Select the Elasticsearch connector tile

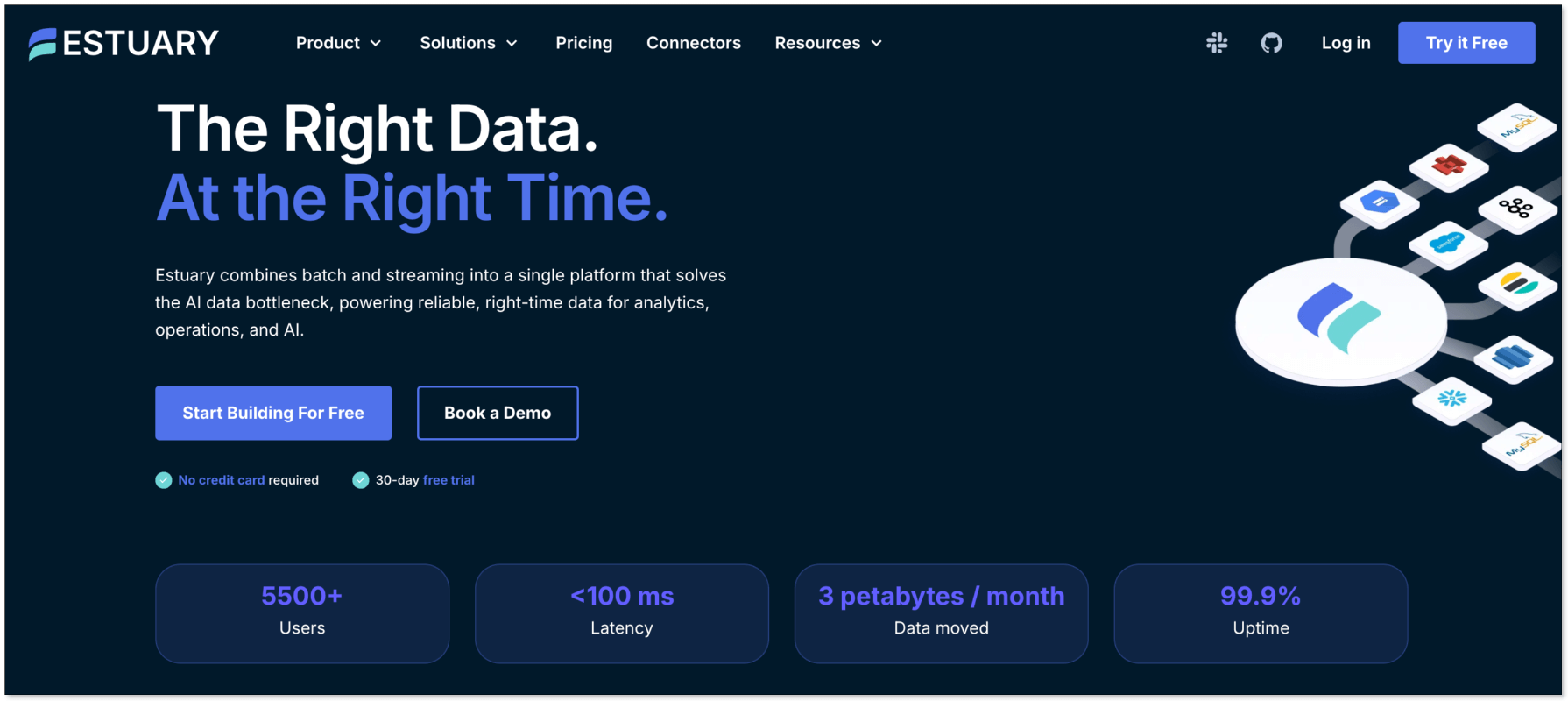coord(1517,284)
